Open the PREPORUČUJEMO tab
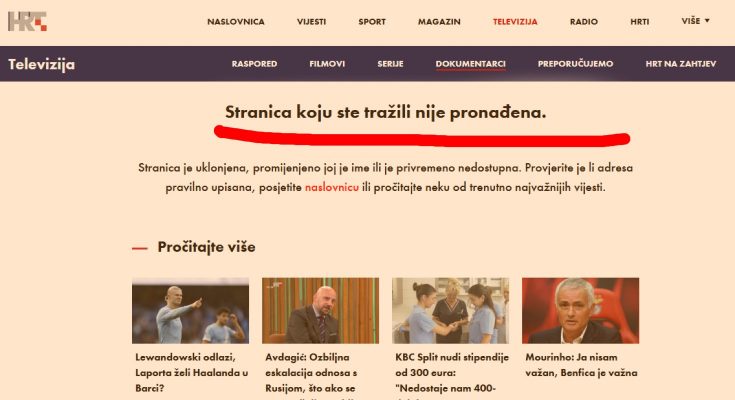The width and height of the screenshot is (735, 400). [575, 64]
